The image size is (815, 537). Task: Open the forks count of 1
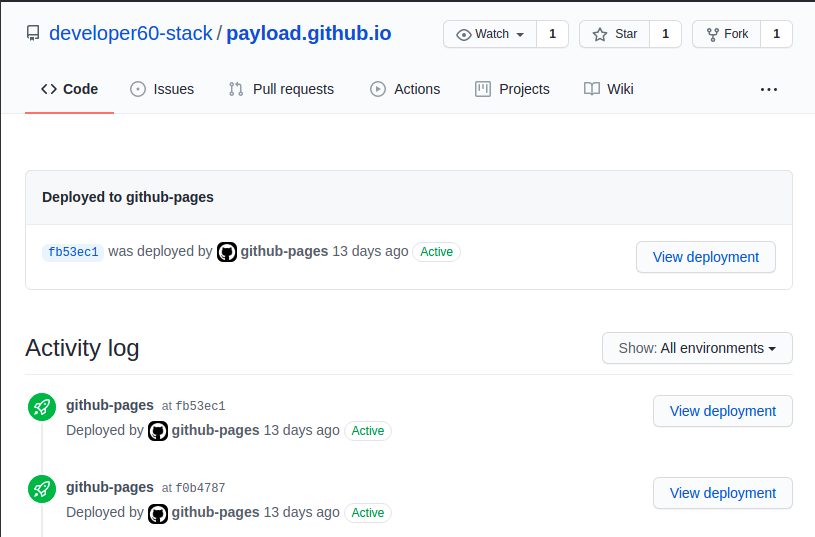(777, 34)
